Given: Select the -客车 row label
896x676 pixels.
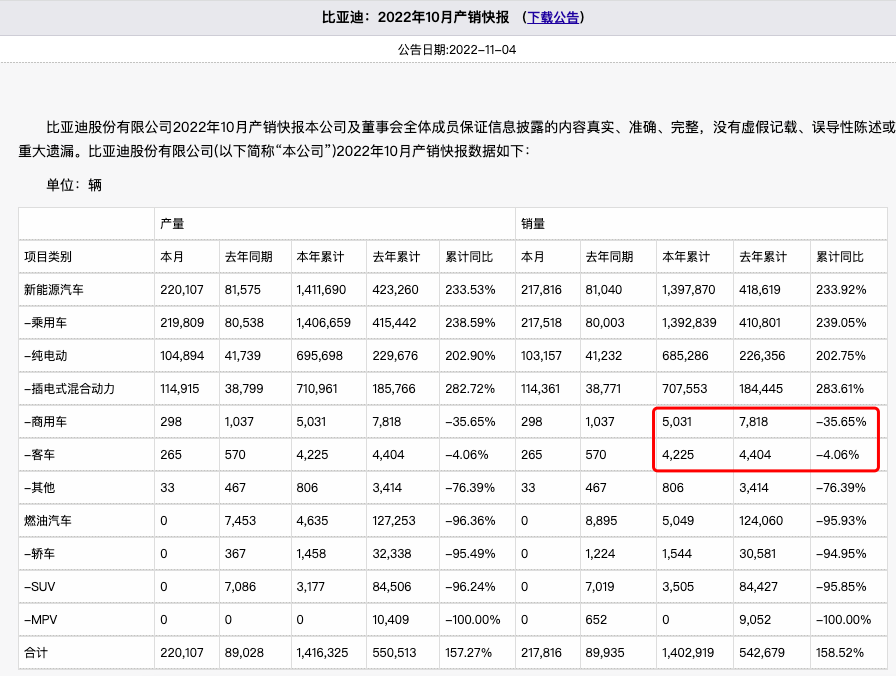Looking at the screenshot, I should pyautogui.click(x=40, y=455).
